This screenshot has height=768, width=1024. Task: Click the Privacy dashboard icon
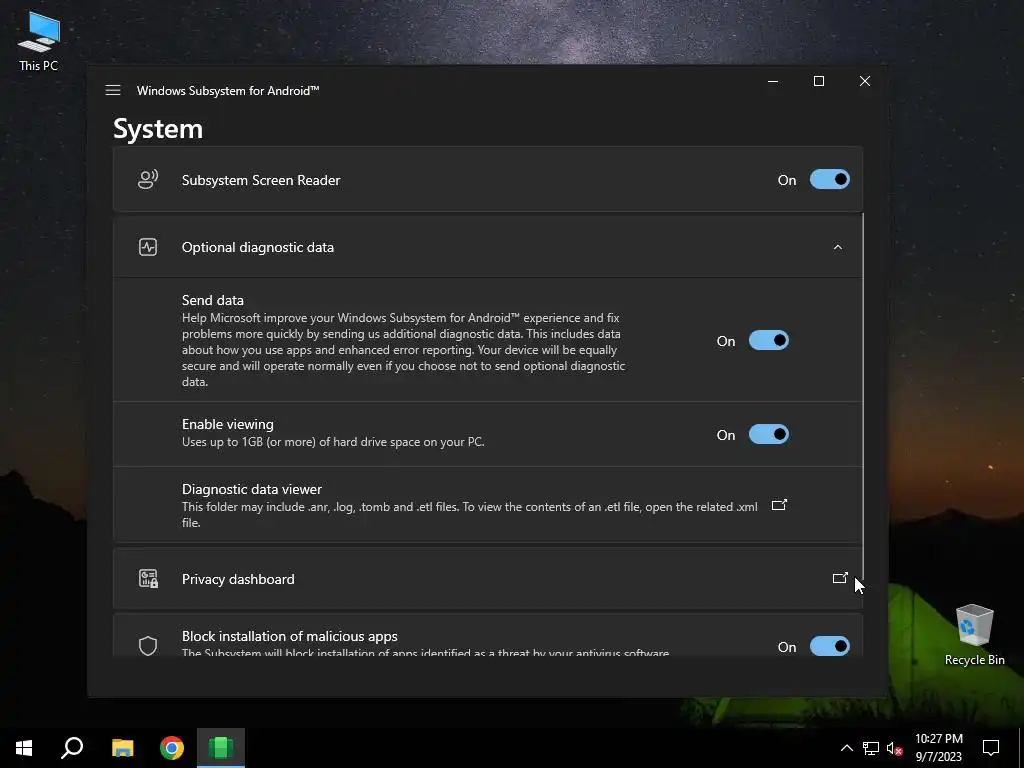coord(148,579)
